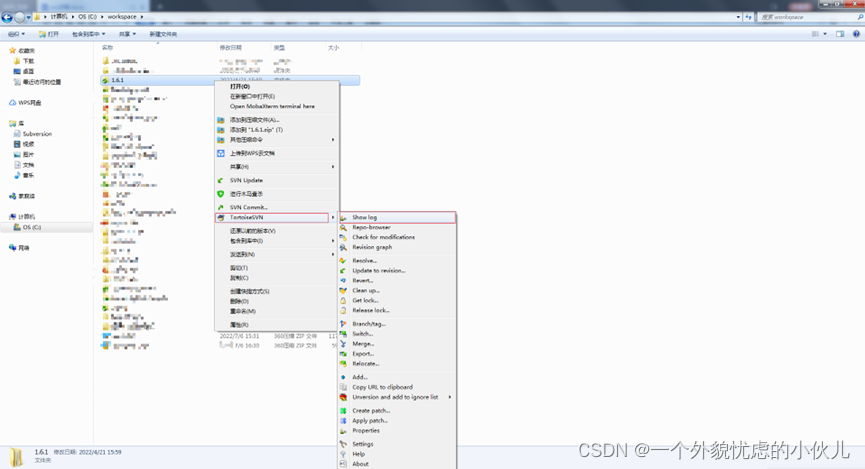Click the Back navigation arrow button
Image resolution: width=865 pixels, height=469 pixels.
pyautogui.click(x=7, y=17)
